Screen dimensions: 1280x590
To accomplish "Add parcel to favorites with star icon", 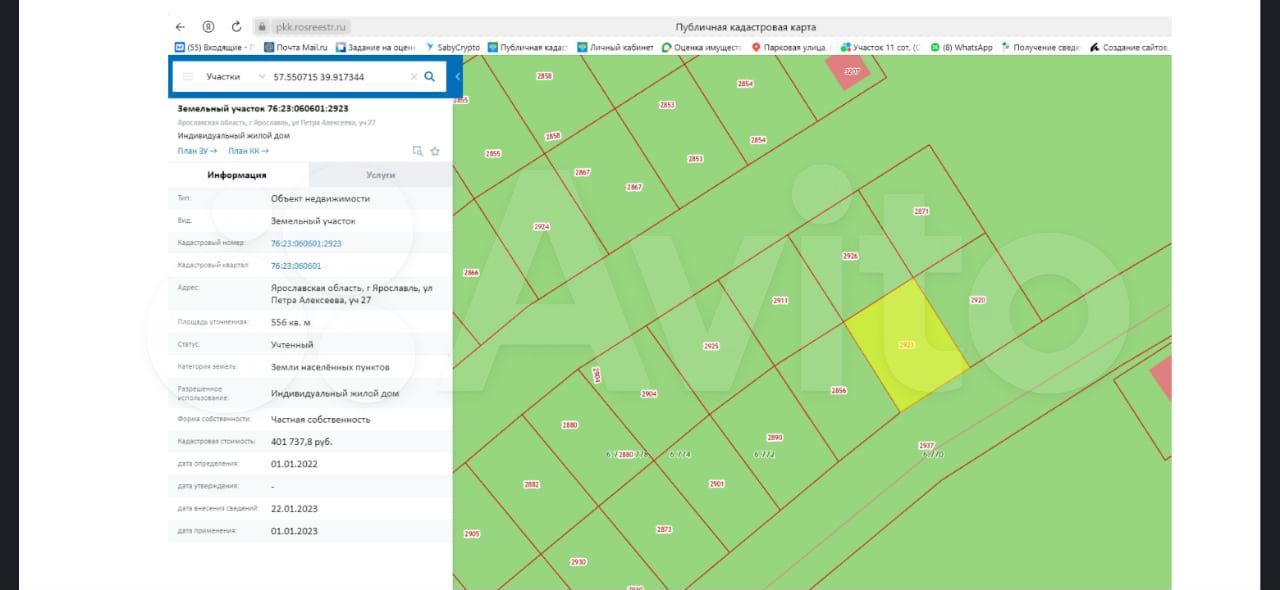I will click(x=435, y=151).
